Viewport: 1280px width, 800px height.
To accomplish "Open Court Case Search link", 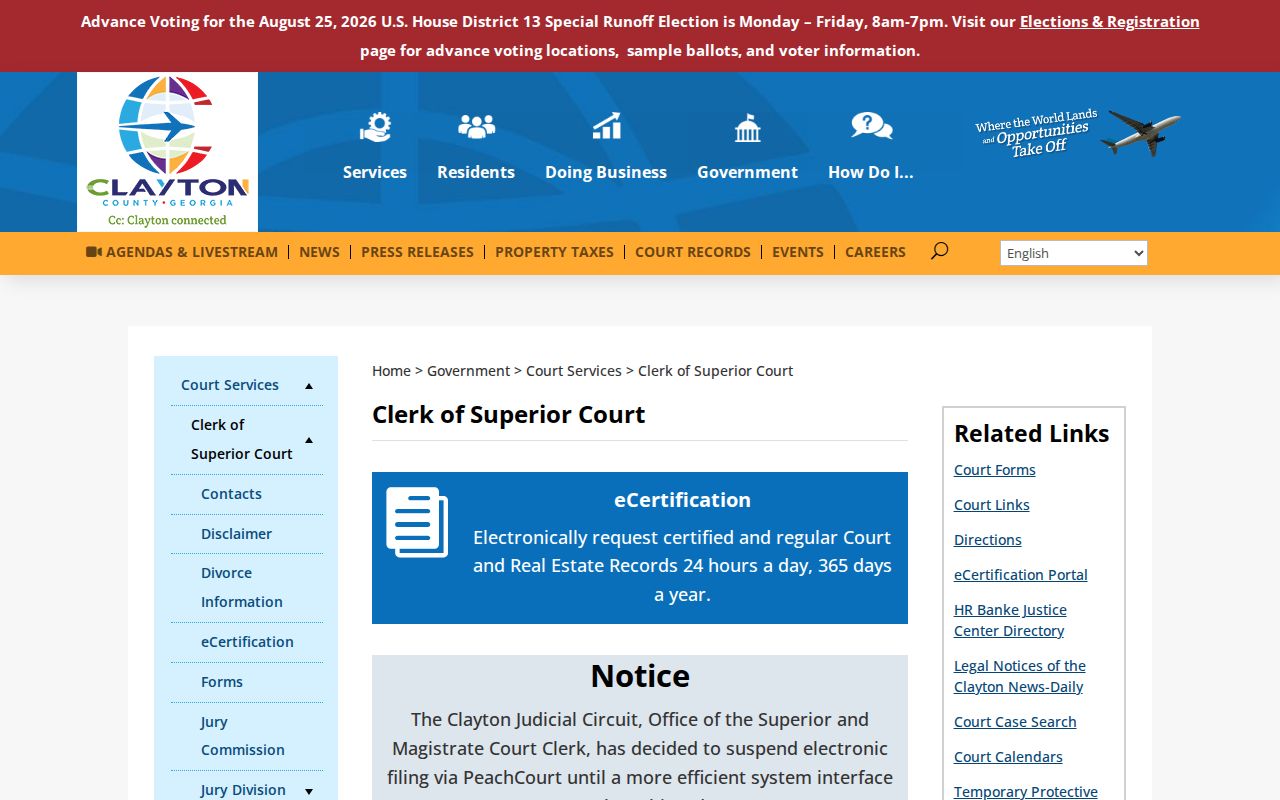I will 1015,722.
